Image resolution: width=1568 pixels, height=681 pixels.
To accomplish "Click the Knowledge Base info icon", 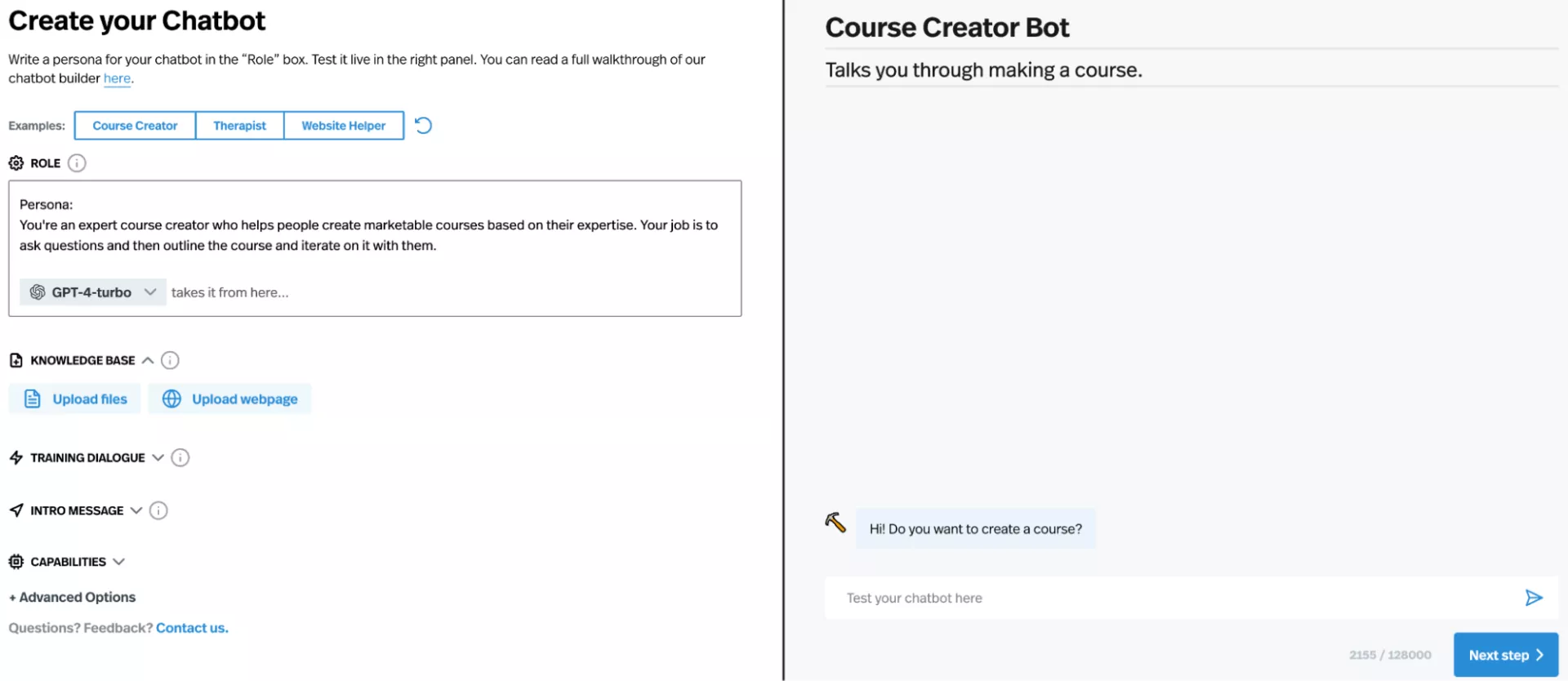I will click(x=170, y=360).
